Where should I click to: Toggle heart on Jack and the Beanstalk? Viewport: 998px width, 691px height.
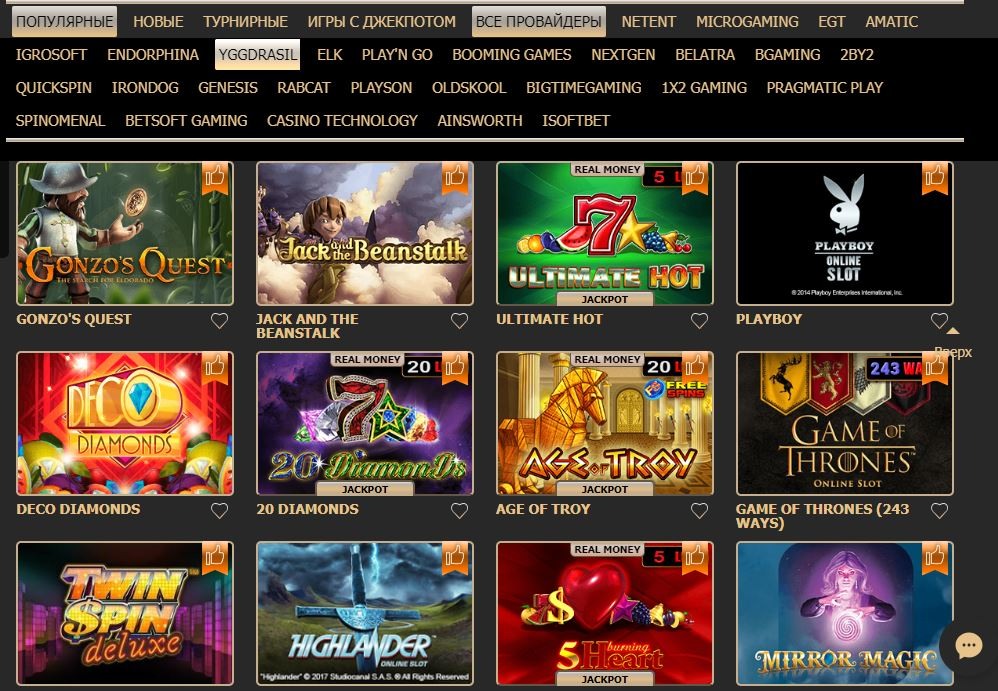click(x=459, y=321)
